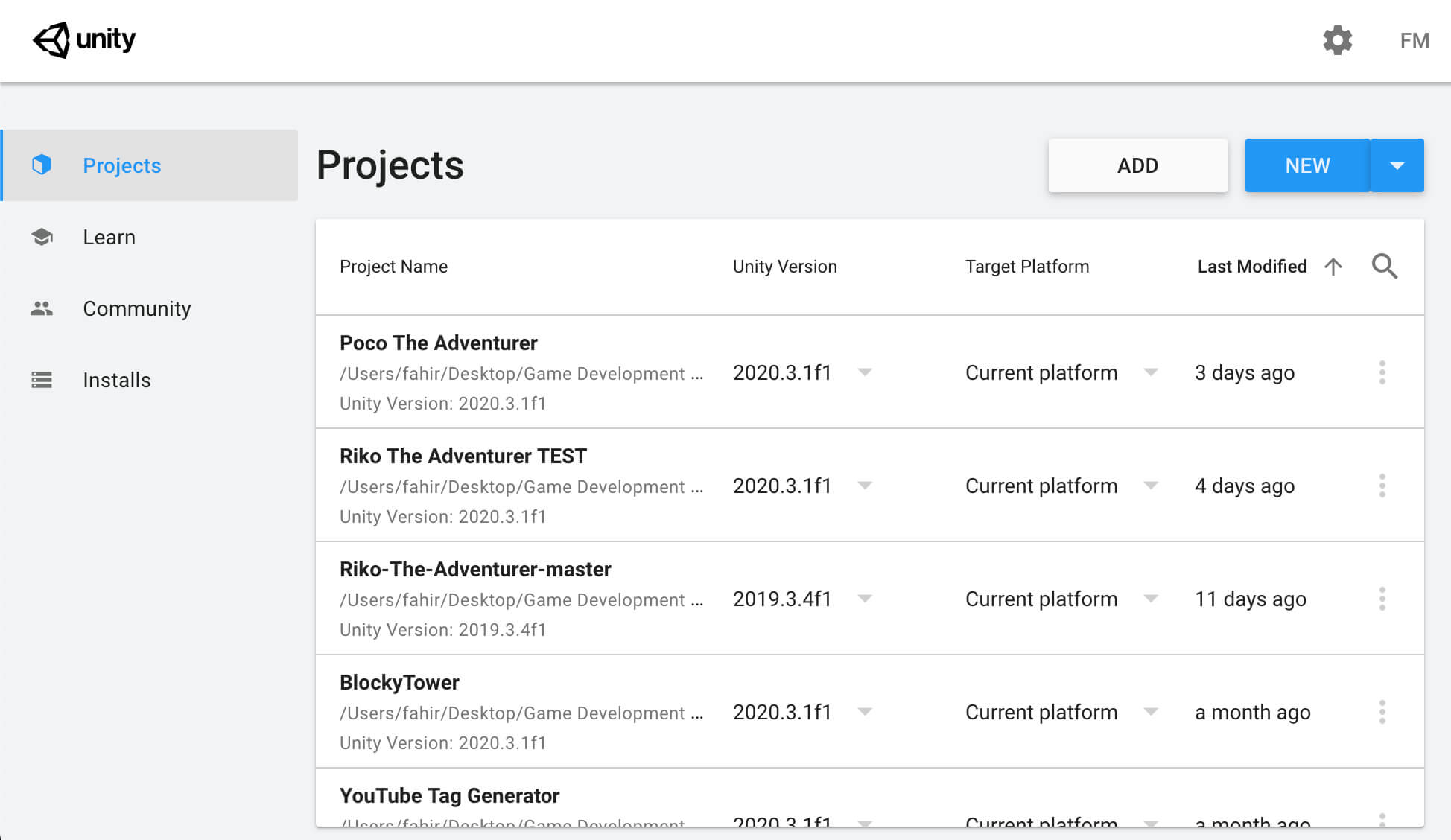This screenshot has height=840, width=1451.
Task: Click the '3 days ago' modified value
Action: pyautogui.click(x=1245, y=373)
